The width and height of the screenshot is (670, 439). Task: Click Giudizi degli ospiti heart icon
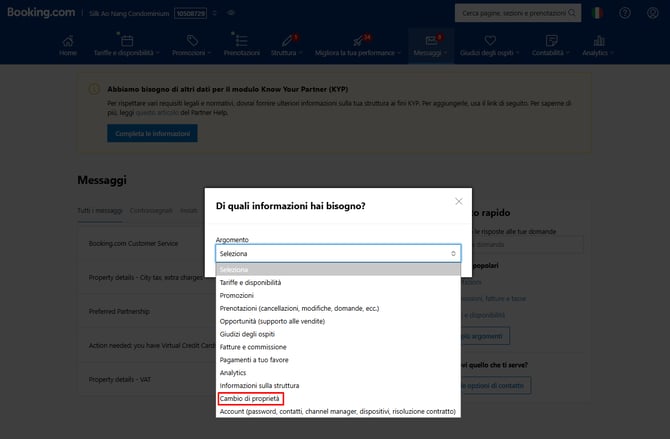coord(490,41)
